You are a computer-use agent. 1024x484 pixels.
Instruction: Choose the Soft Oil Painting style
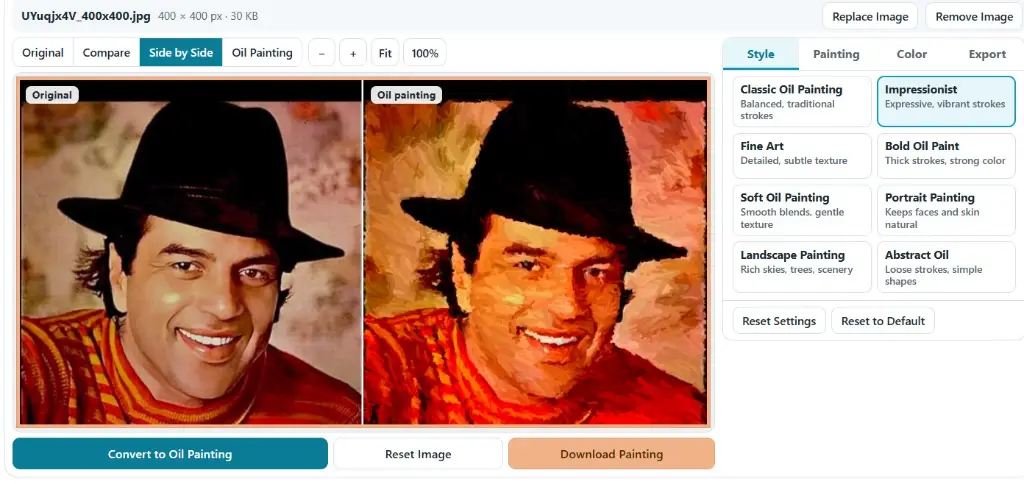pos(802,210)
